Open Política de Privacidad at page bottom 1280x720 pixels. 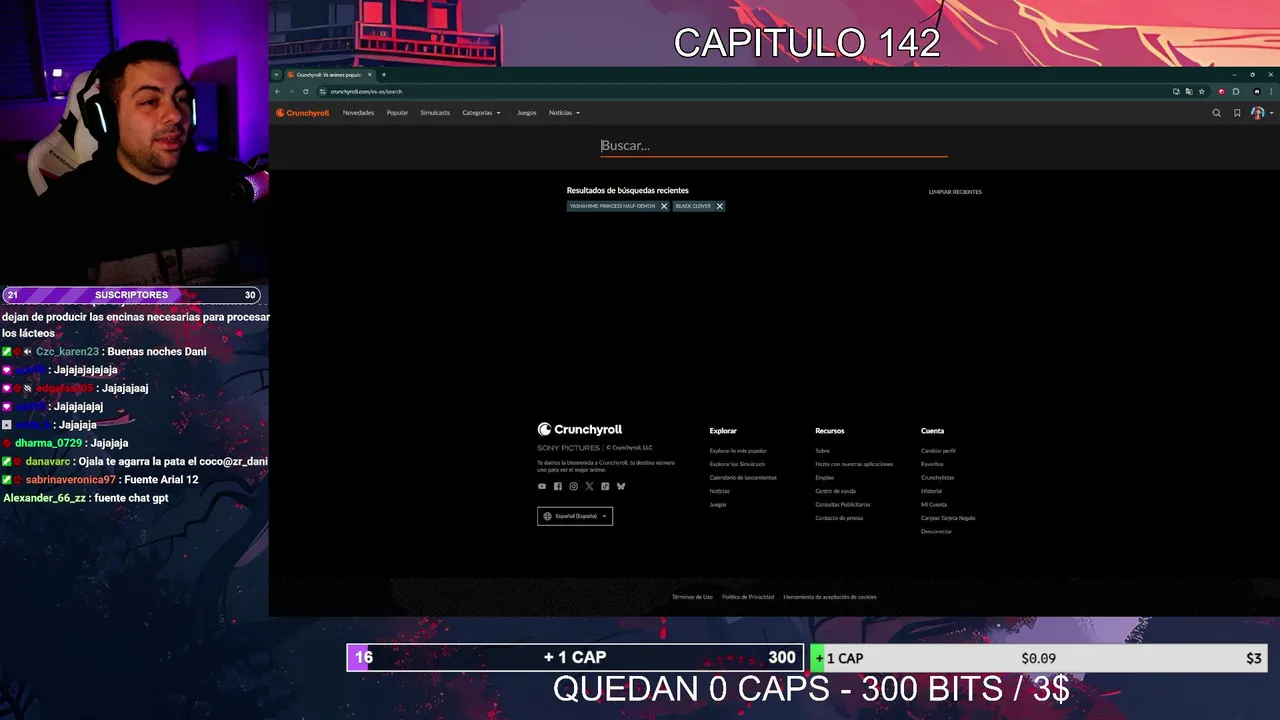click(748, 597)
